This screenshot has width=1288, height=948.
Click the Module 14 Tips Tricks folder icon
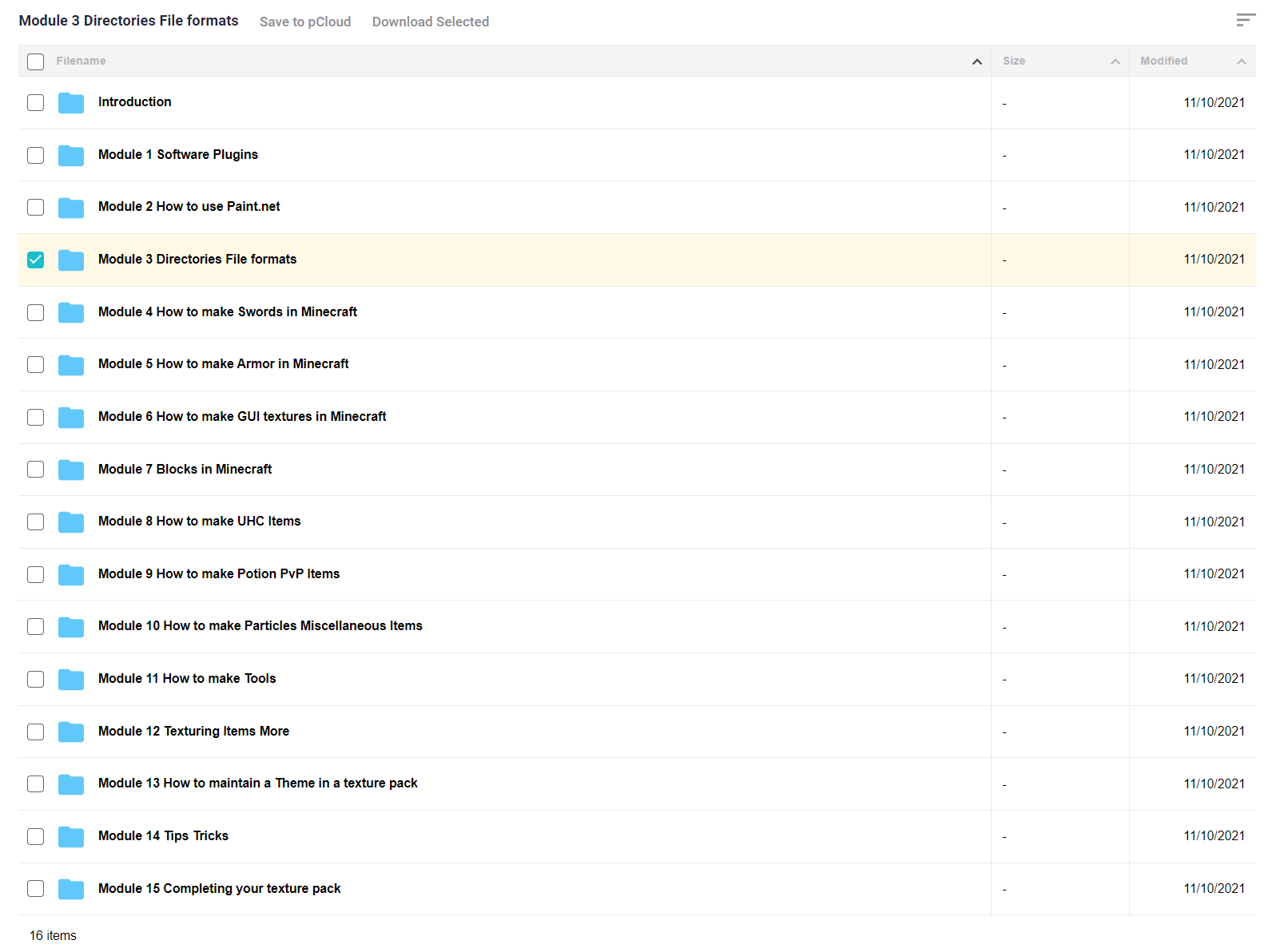(x=71, y=837)
